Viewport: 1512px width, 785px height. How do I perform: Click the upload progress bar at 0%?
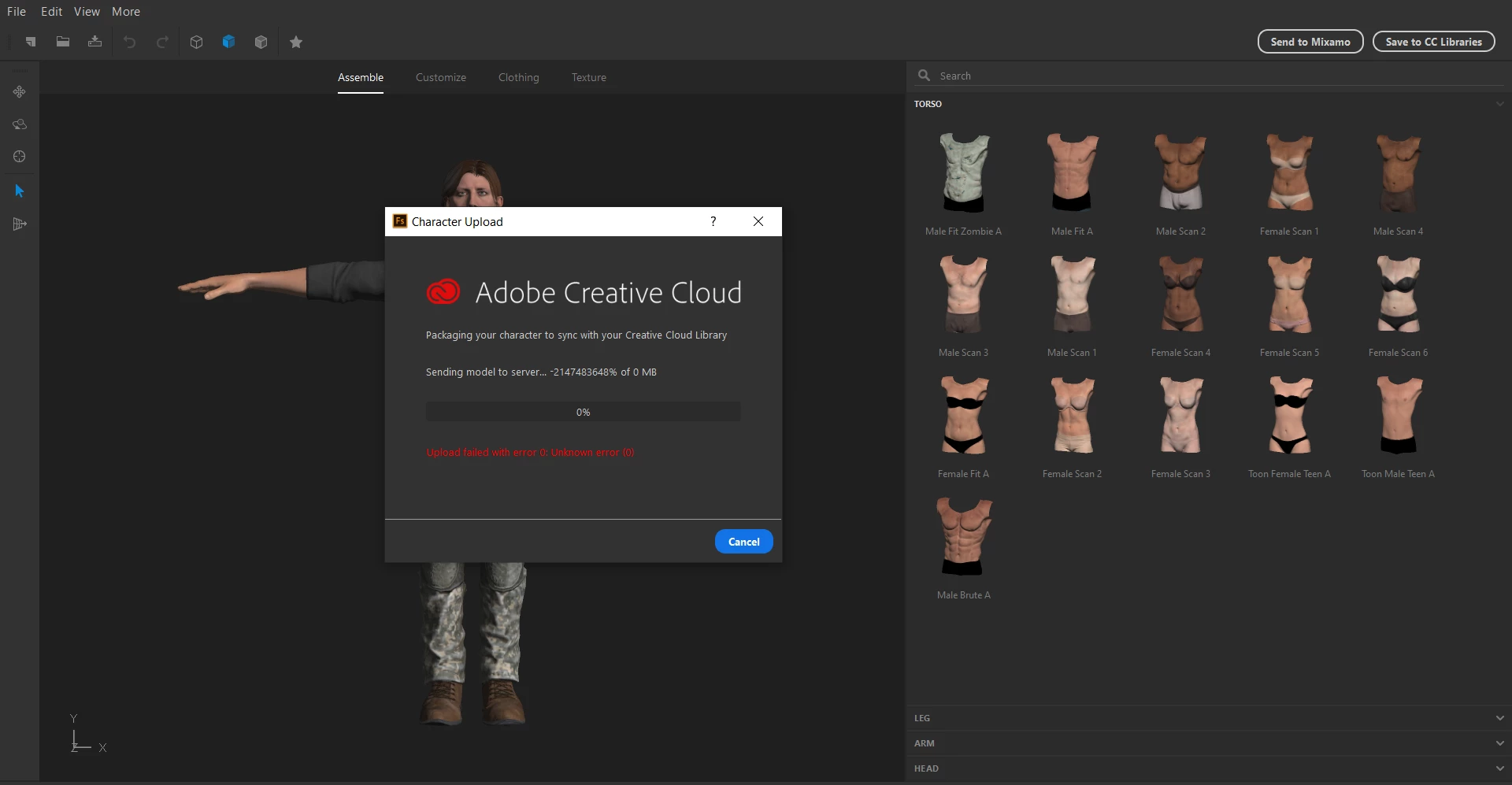(584, 412)
